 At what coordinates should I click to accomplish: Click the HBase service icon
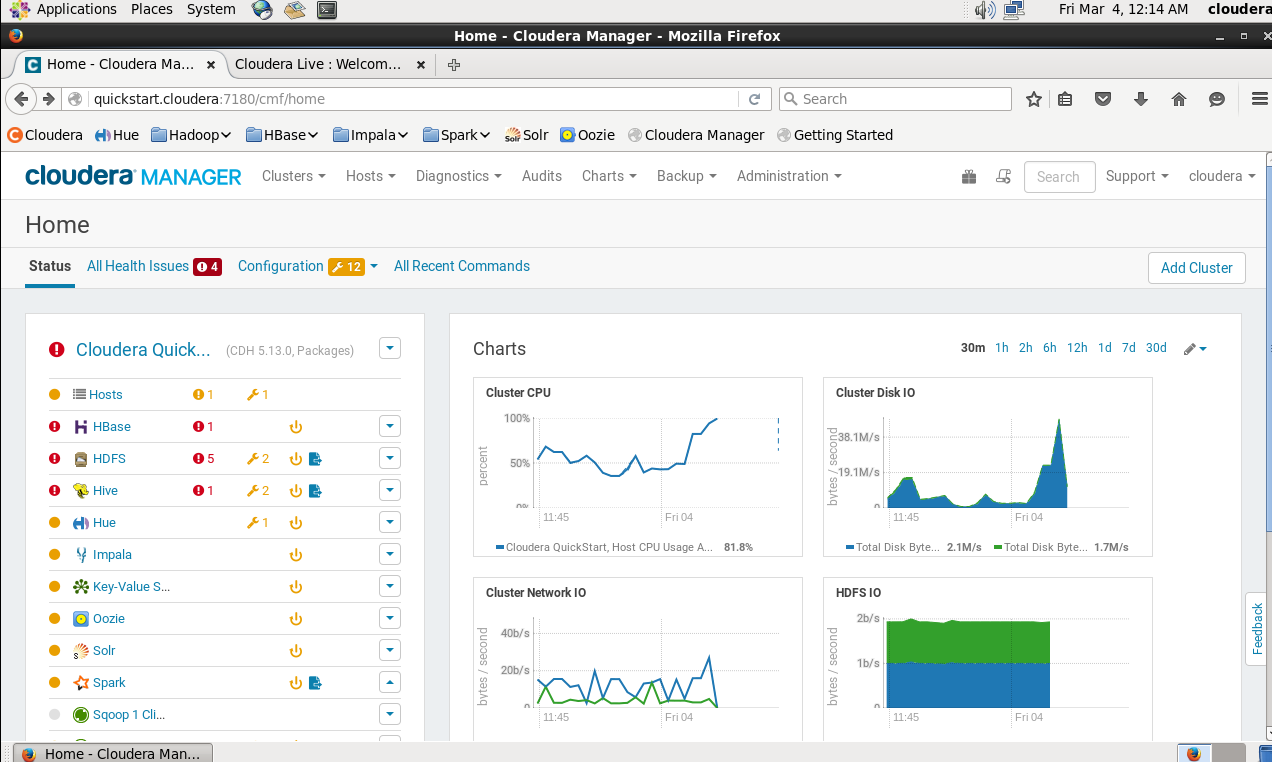[x=81, y=427]
